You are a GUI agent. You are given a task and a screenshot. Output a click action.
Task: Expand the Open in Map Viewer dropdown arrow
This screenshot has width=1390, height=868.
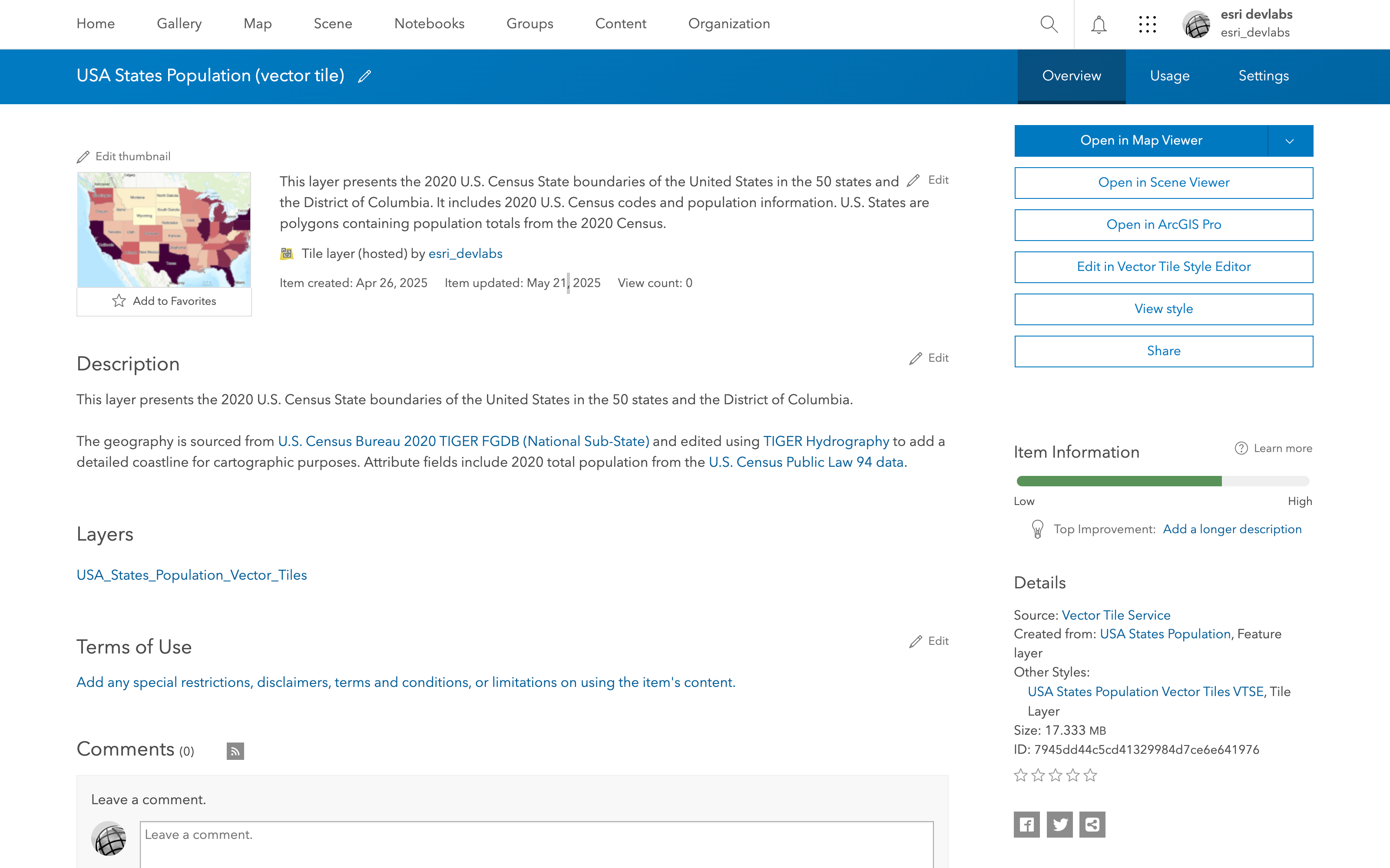[1290, 141]
